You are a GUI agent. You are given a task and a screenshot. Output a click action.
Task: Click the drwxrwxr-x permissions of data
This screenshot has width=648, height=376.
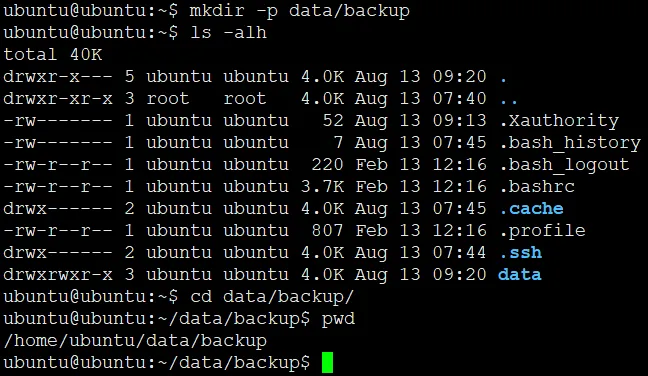tap(57, 274)
